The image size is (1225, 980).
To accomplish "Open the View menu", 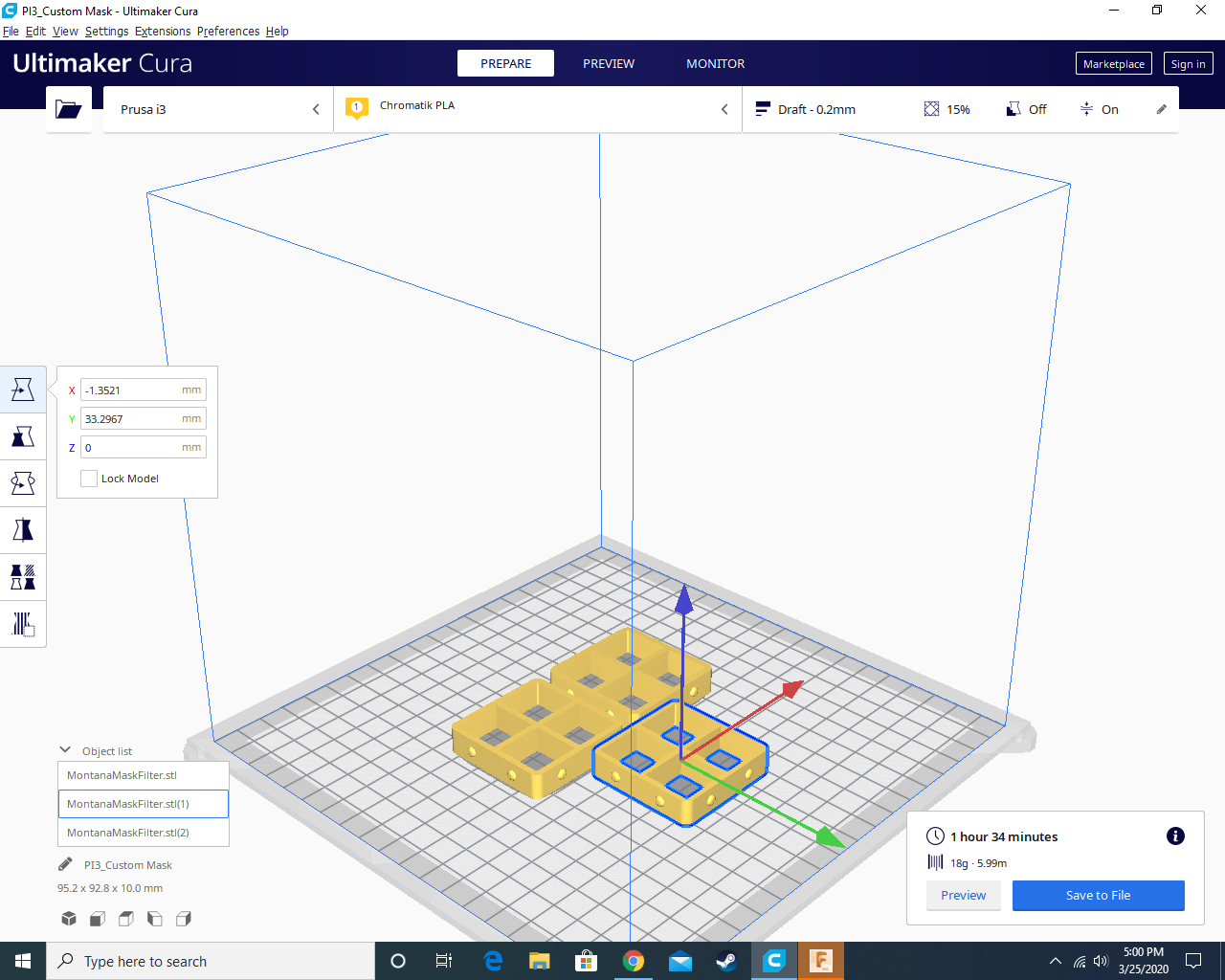I will point(65,31).
